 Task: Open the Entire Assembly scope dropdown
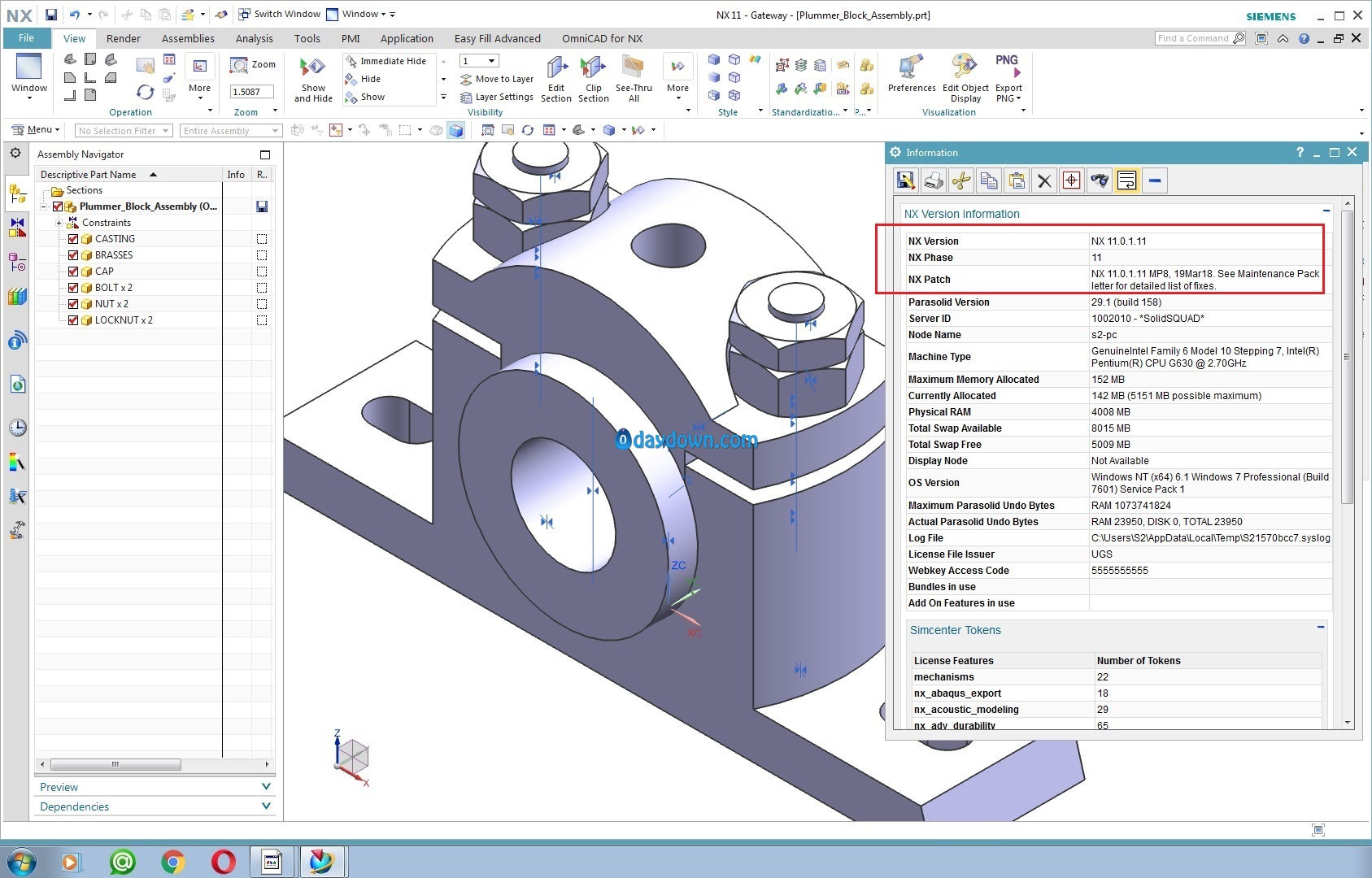(x=231, y=131)
